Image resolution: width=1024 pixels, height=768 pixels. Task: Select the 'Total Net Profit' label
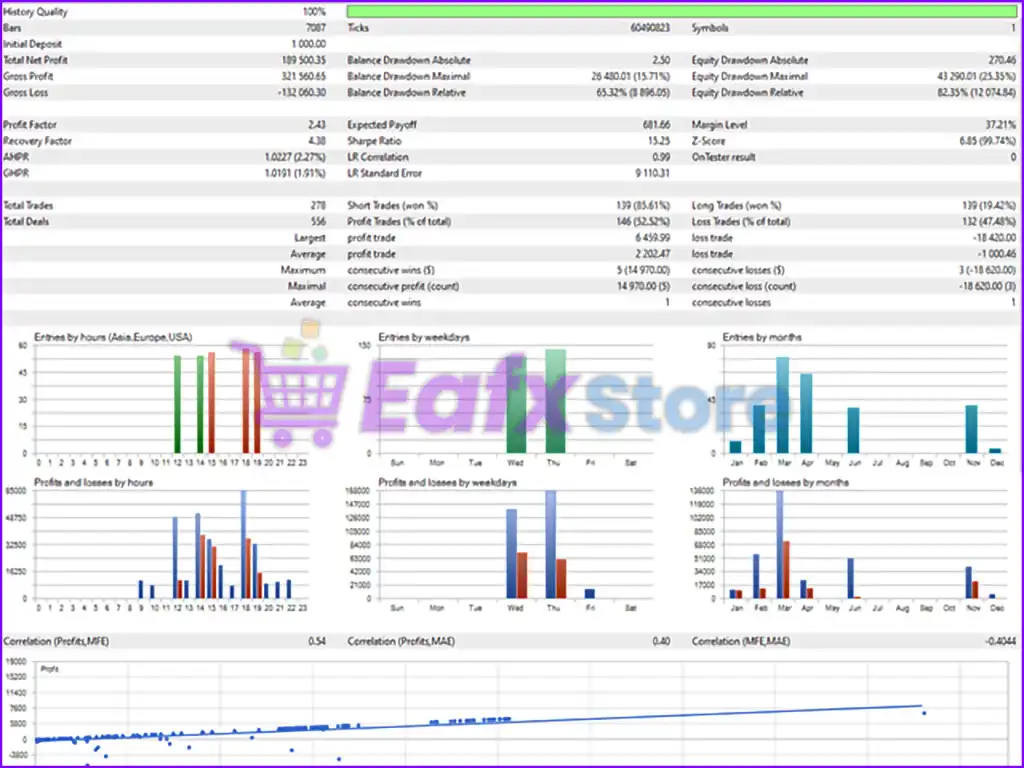coord(35,60)
